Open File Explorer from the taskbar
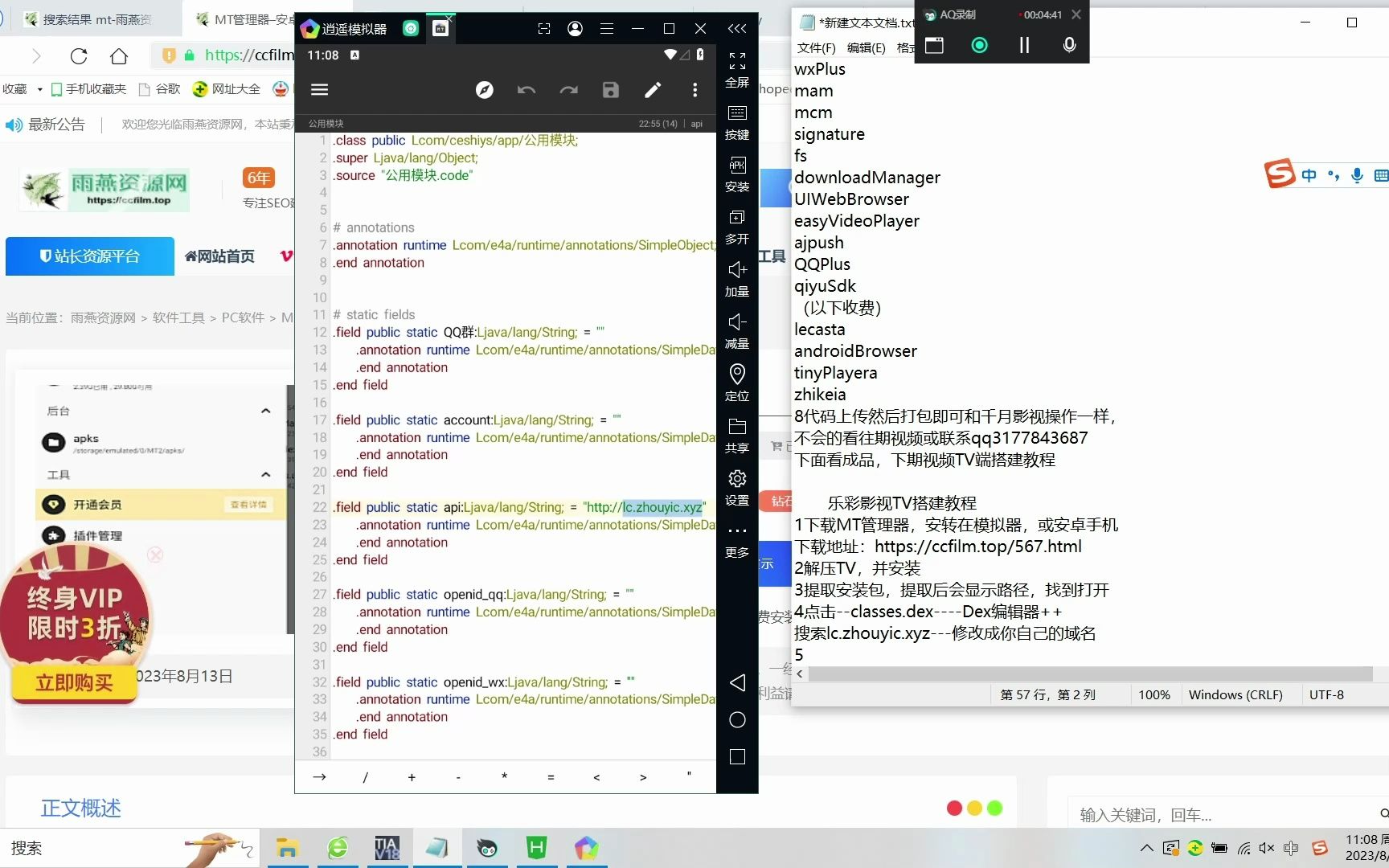1389x868 pixels. 287,848
